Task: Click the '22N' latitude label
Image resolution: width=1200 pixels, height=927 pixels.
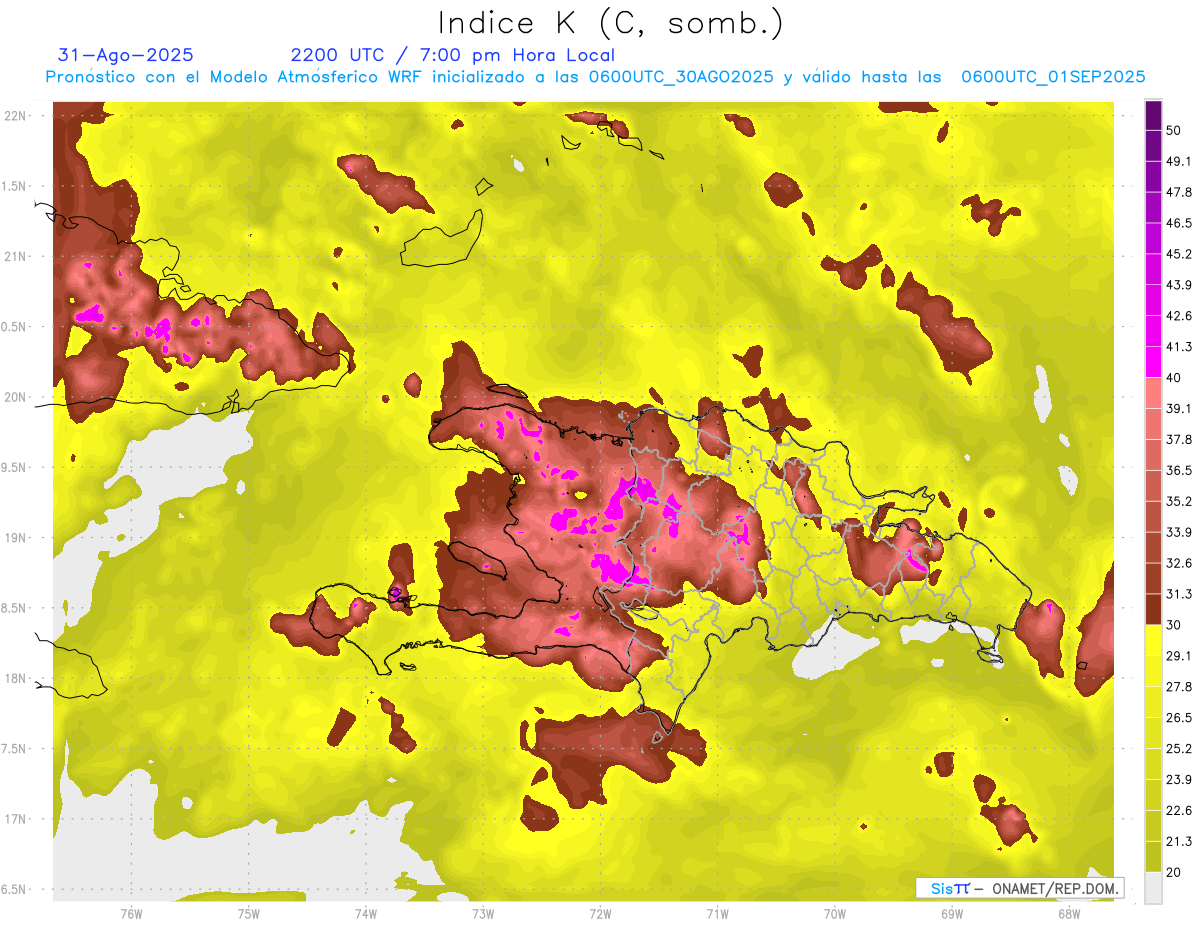Action: pyautogui.click(x=16, y=116)
